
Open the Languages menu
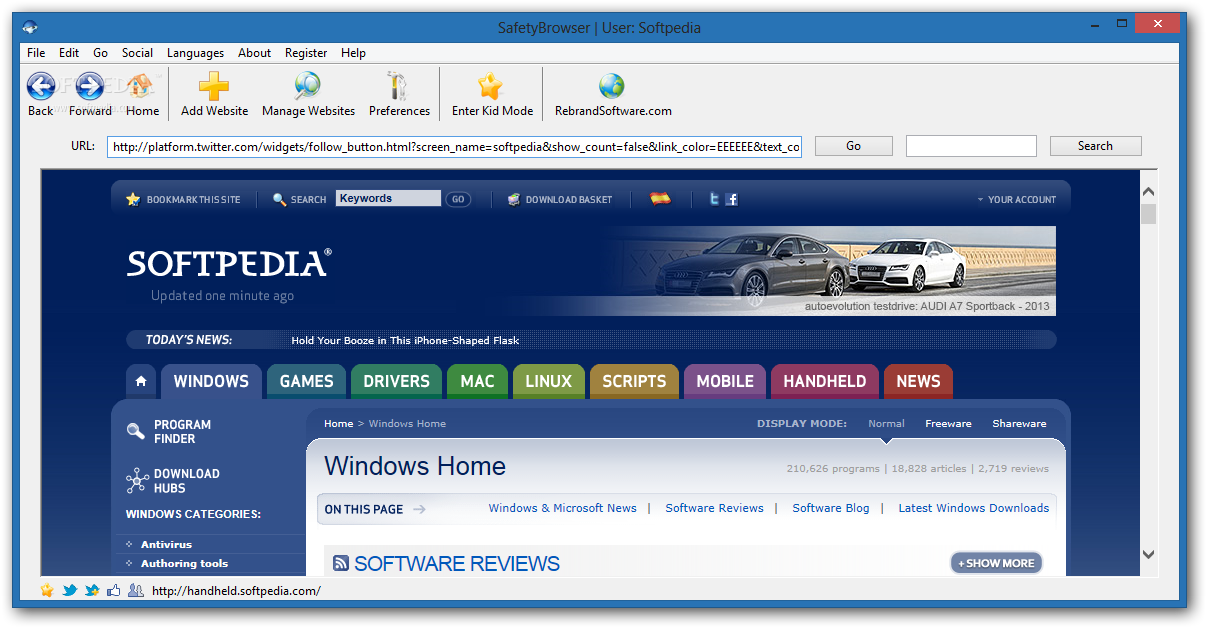195,53
